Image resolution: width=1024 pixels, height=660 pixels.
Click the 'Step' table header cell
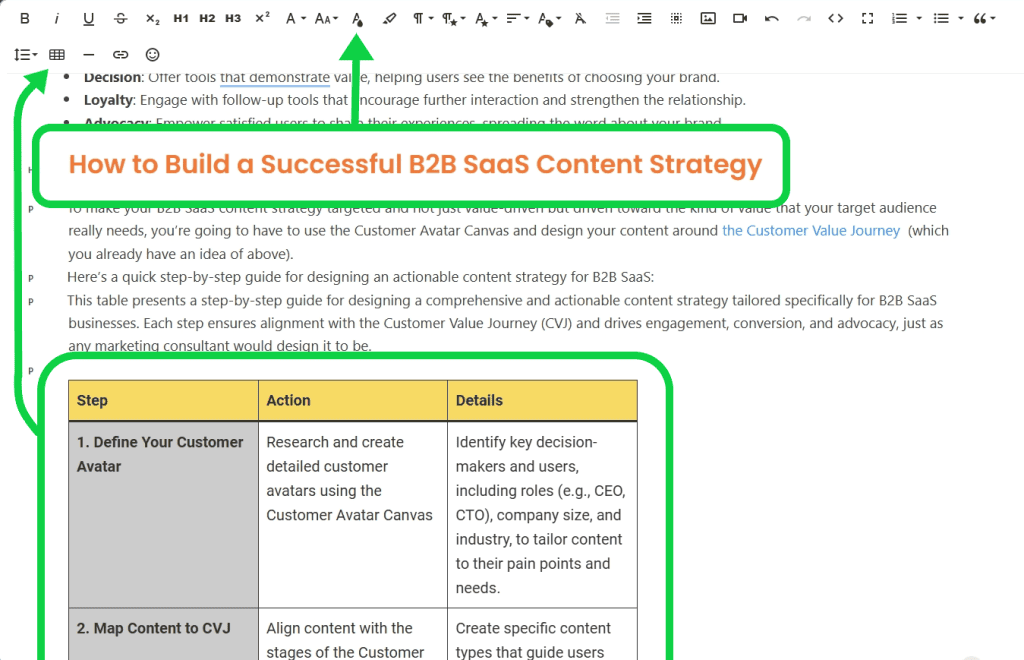coord(163,400)
